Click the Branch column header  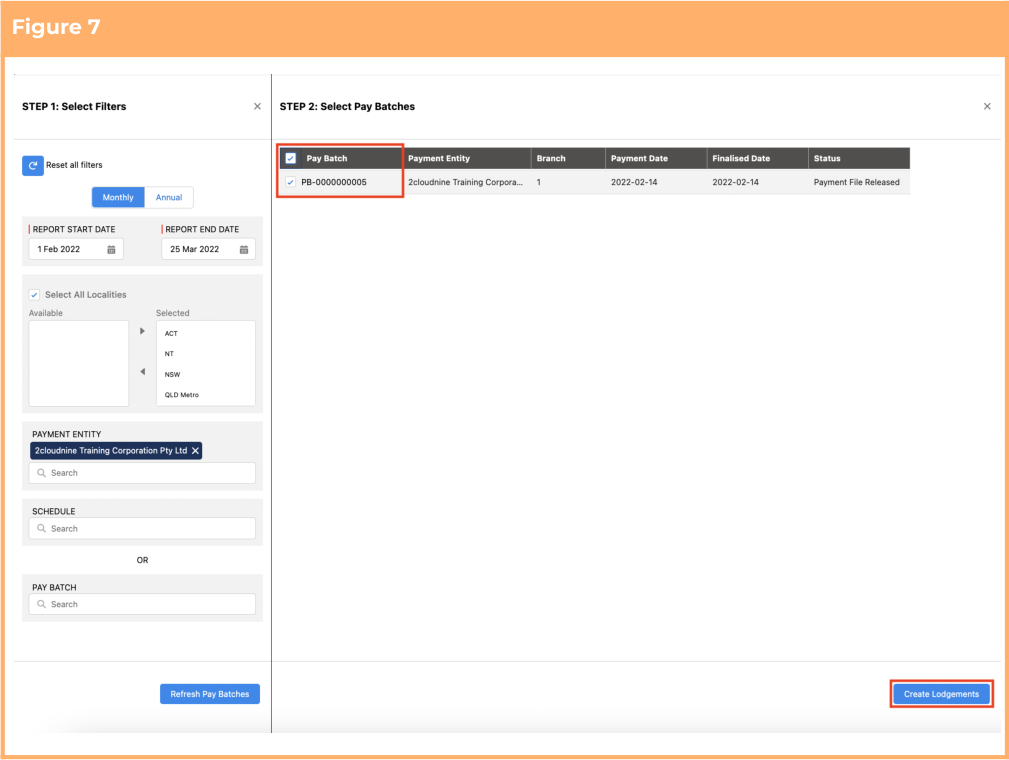pos(551,158)
